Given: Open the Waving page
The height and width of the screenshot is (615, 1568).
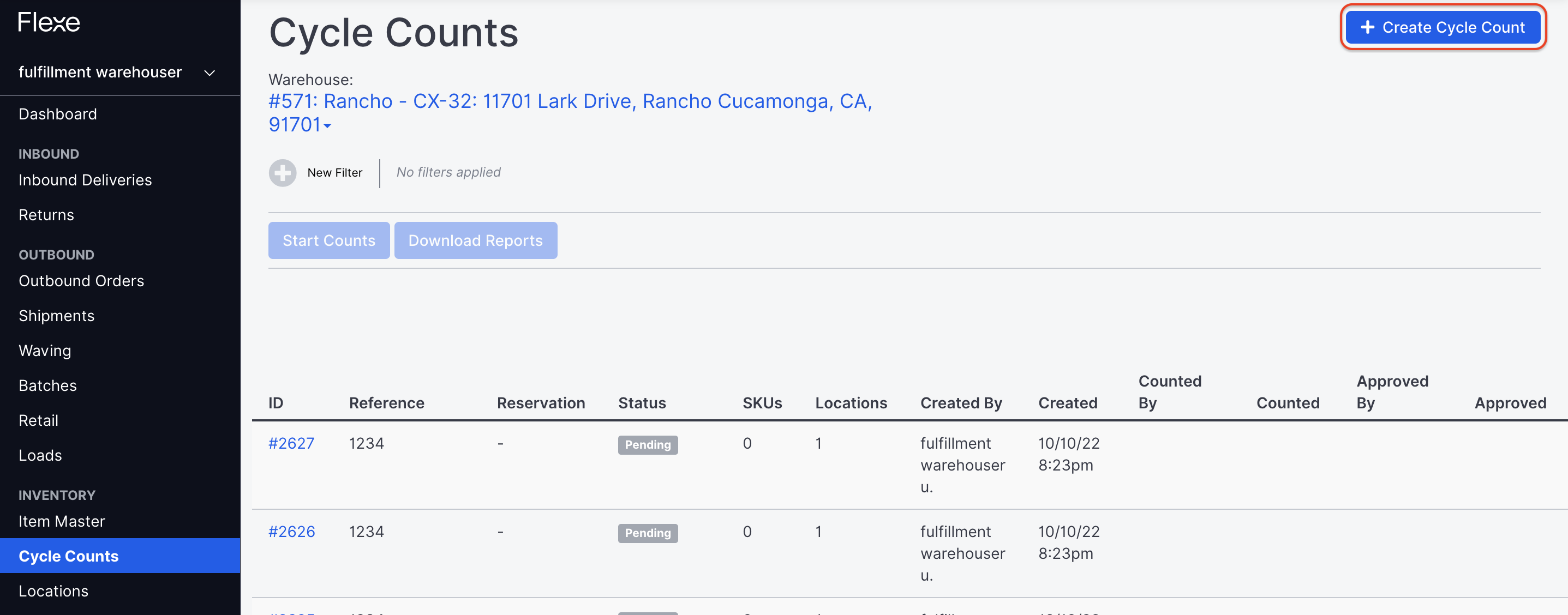Looking at the screenshot, I should pos(45,351).
